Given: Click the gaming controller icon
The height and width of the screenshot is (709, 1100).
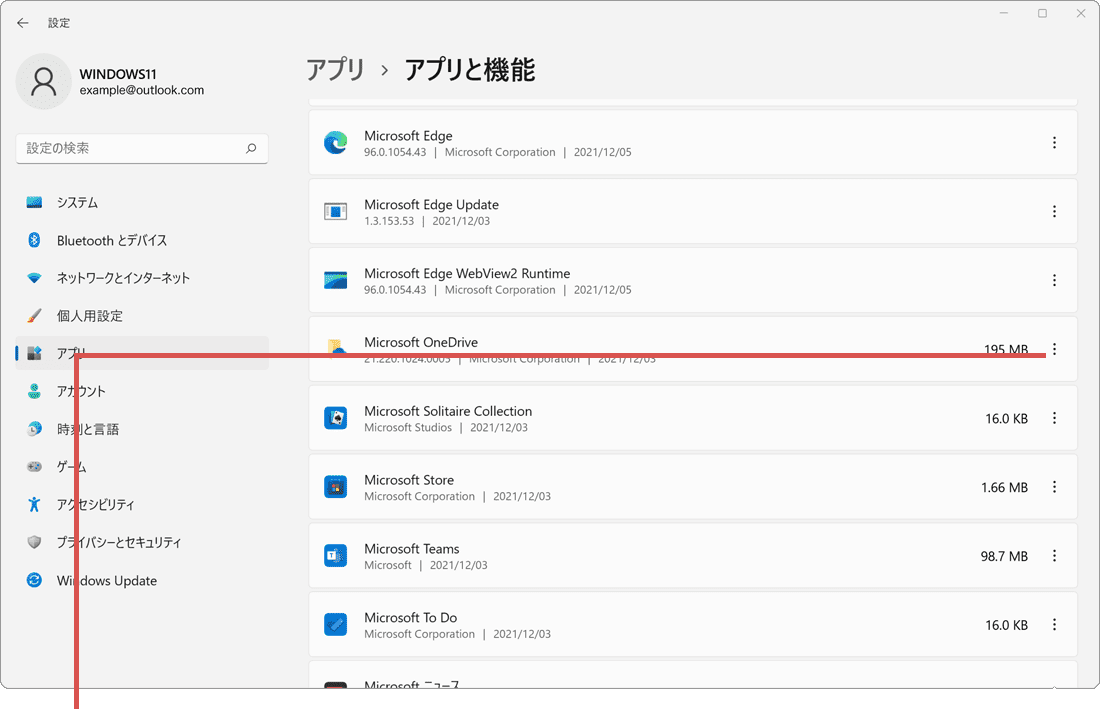Looking at the screenshot, I should (34, 466).
